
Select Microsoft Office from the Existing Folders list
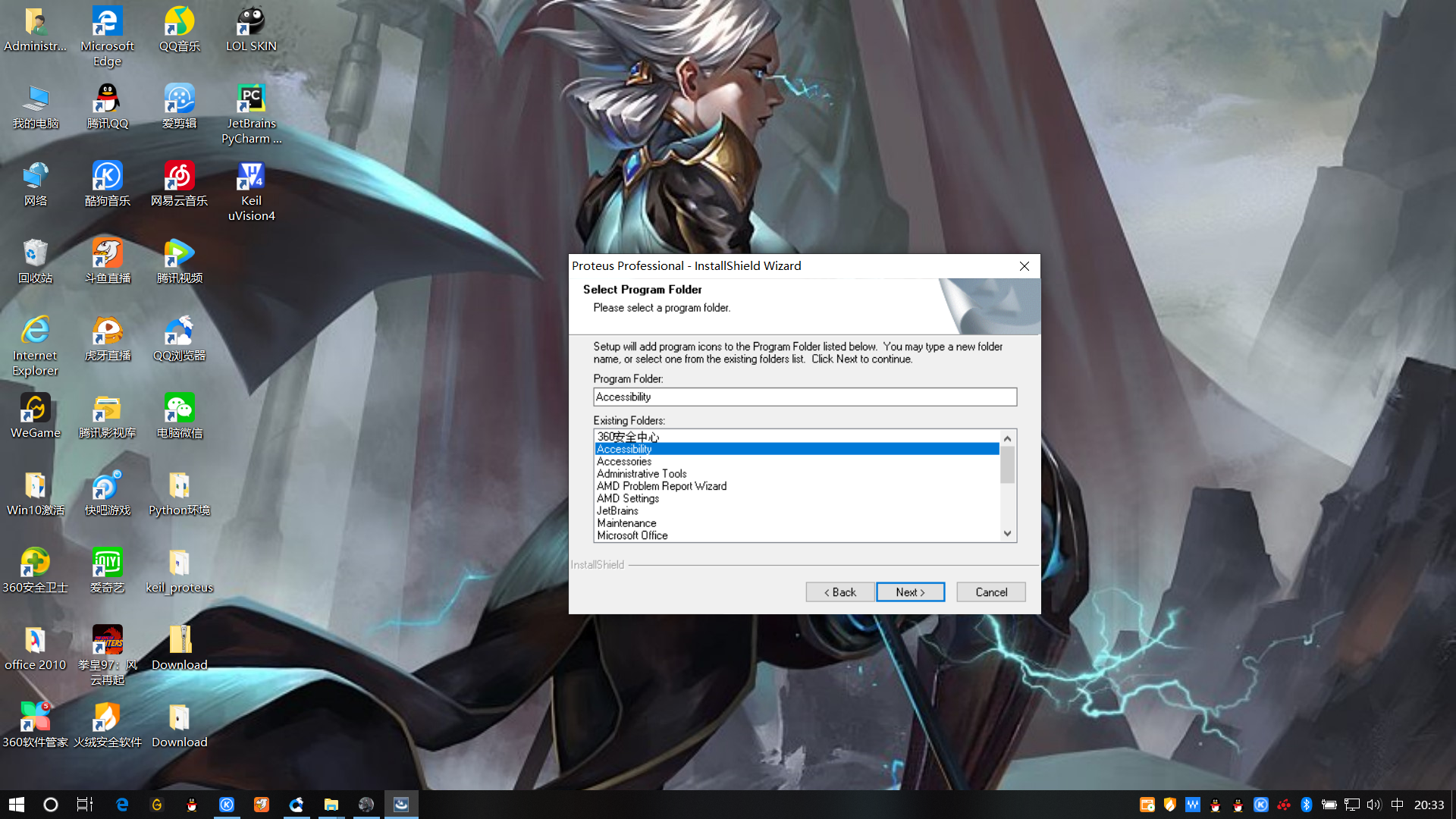click(x=632, y=535)
